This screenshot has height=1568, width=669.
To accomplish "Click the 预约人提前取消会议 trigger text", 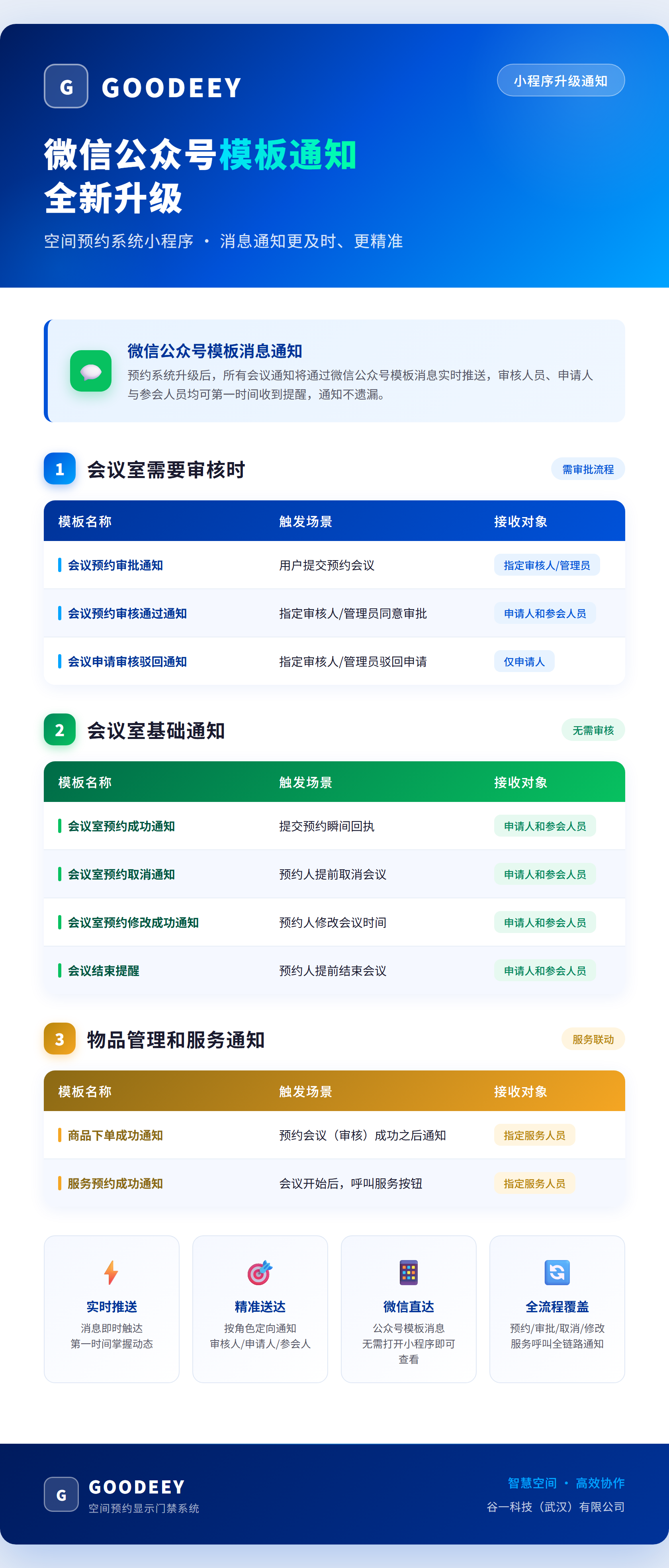I will (333, 874).
